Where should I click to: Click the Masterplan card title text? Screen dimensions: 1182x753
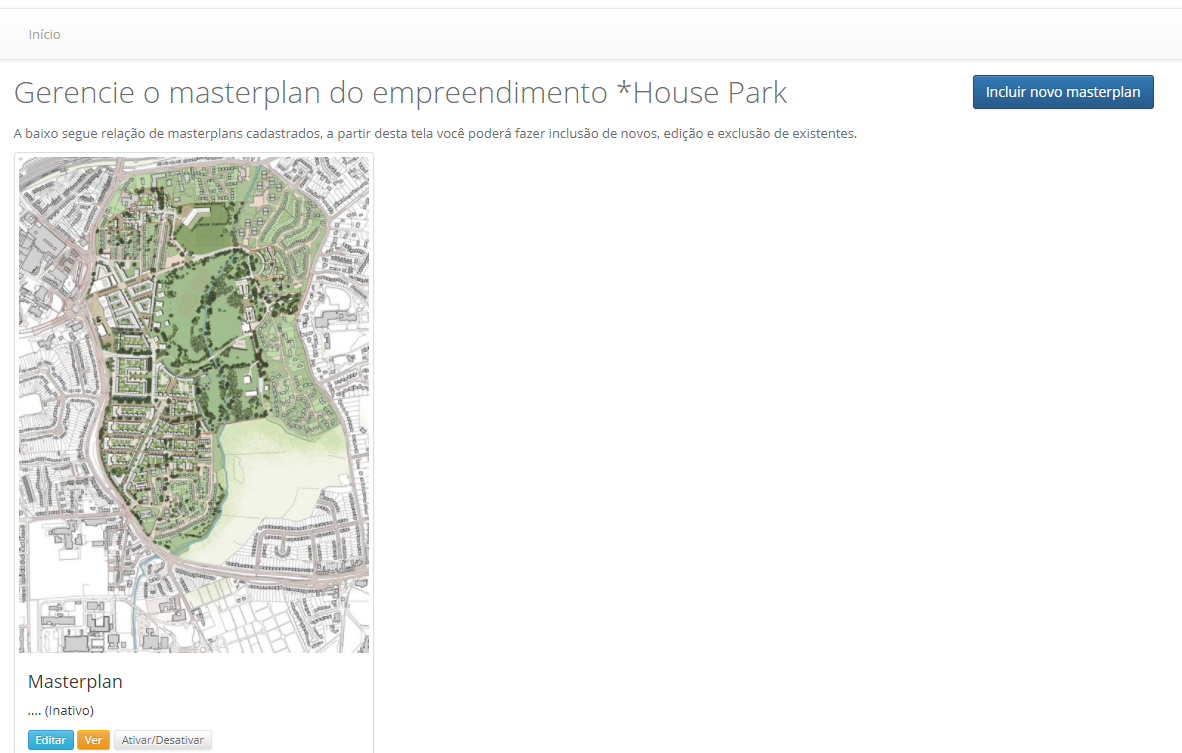75,682
